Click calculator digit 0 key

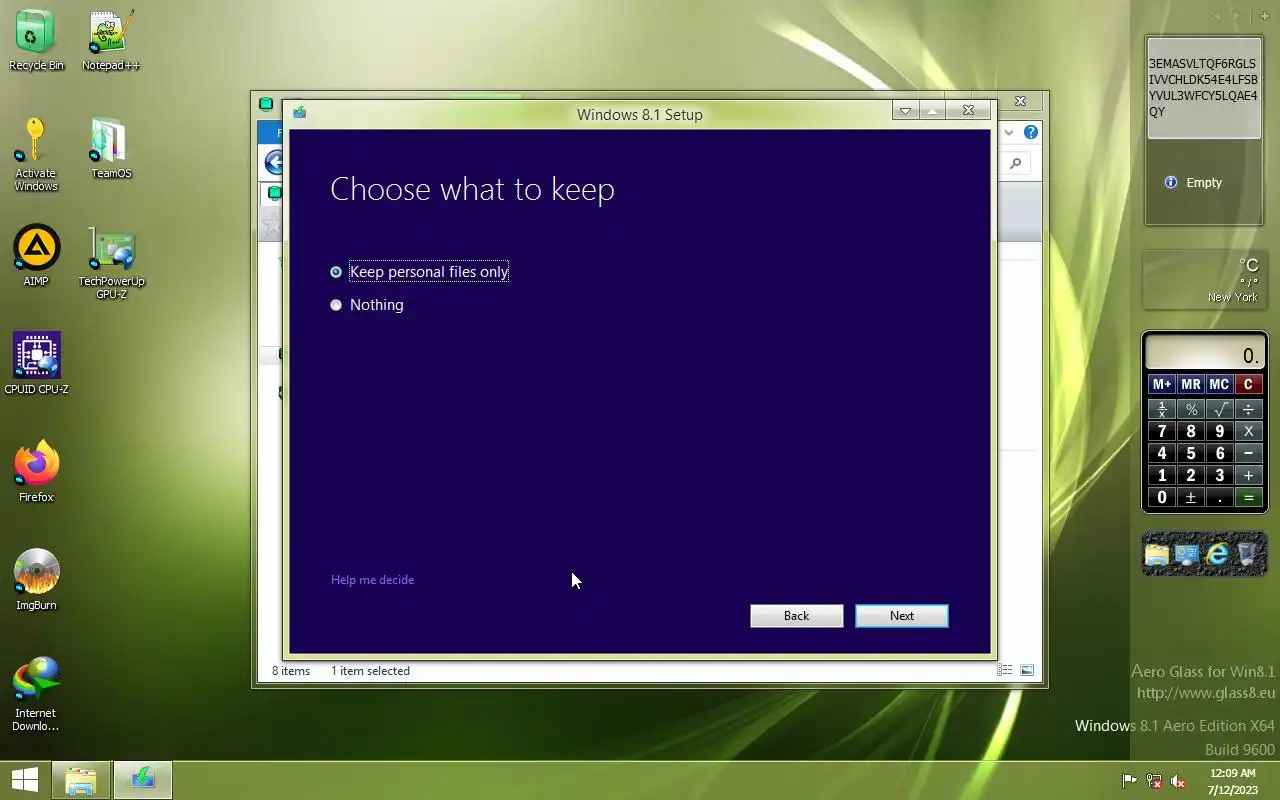tap(1162, 497)
